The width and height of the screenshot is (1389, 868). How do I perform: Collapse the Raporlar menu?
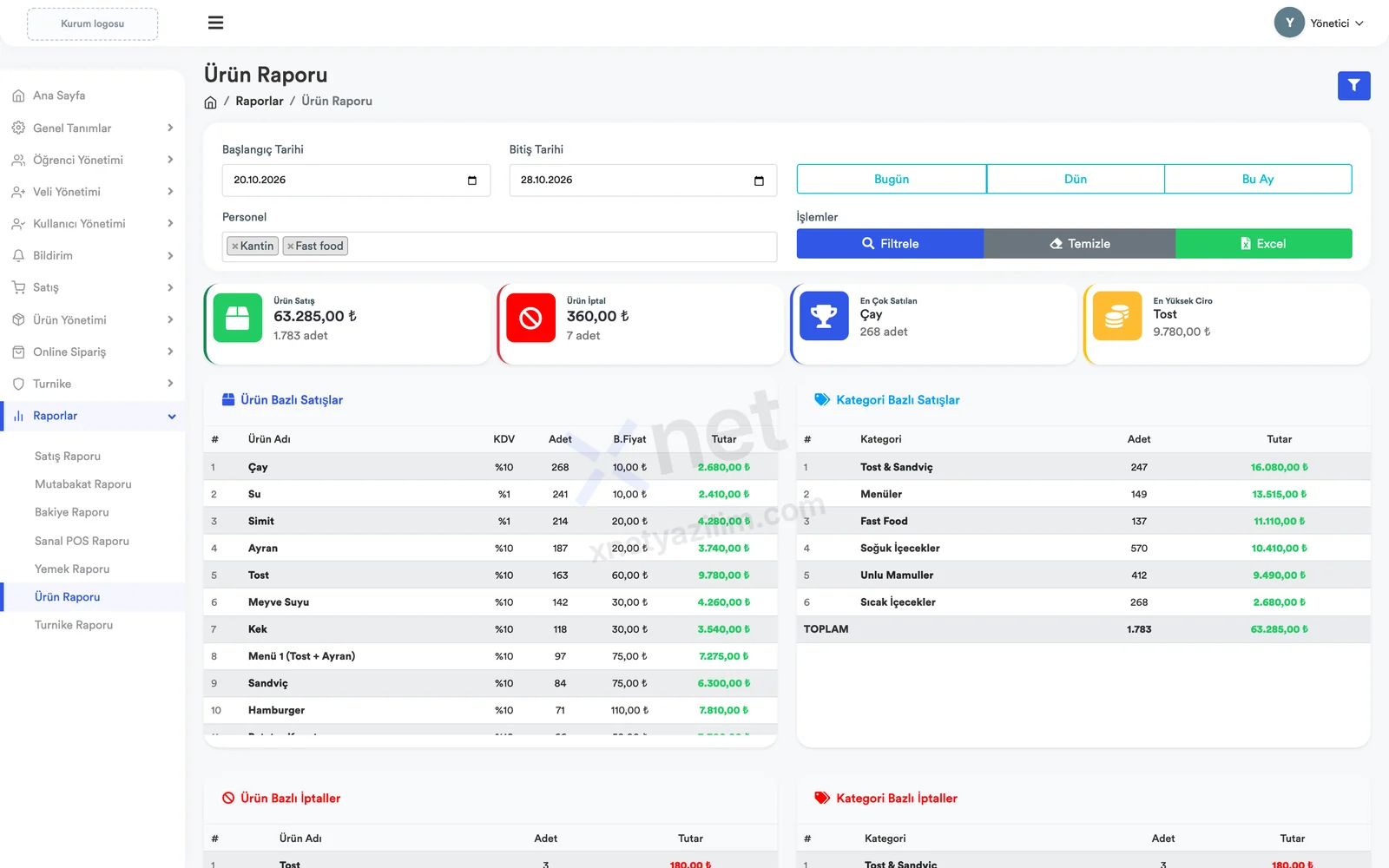(x=93, y=416)
